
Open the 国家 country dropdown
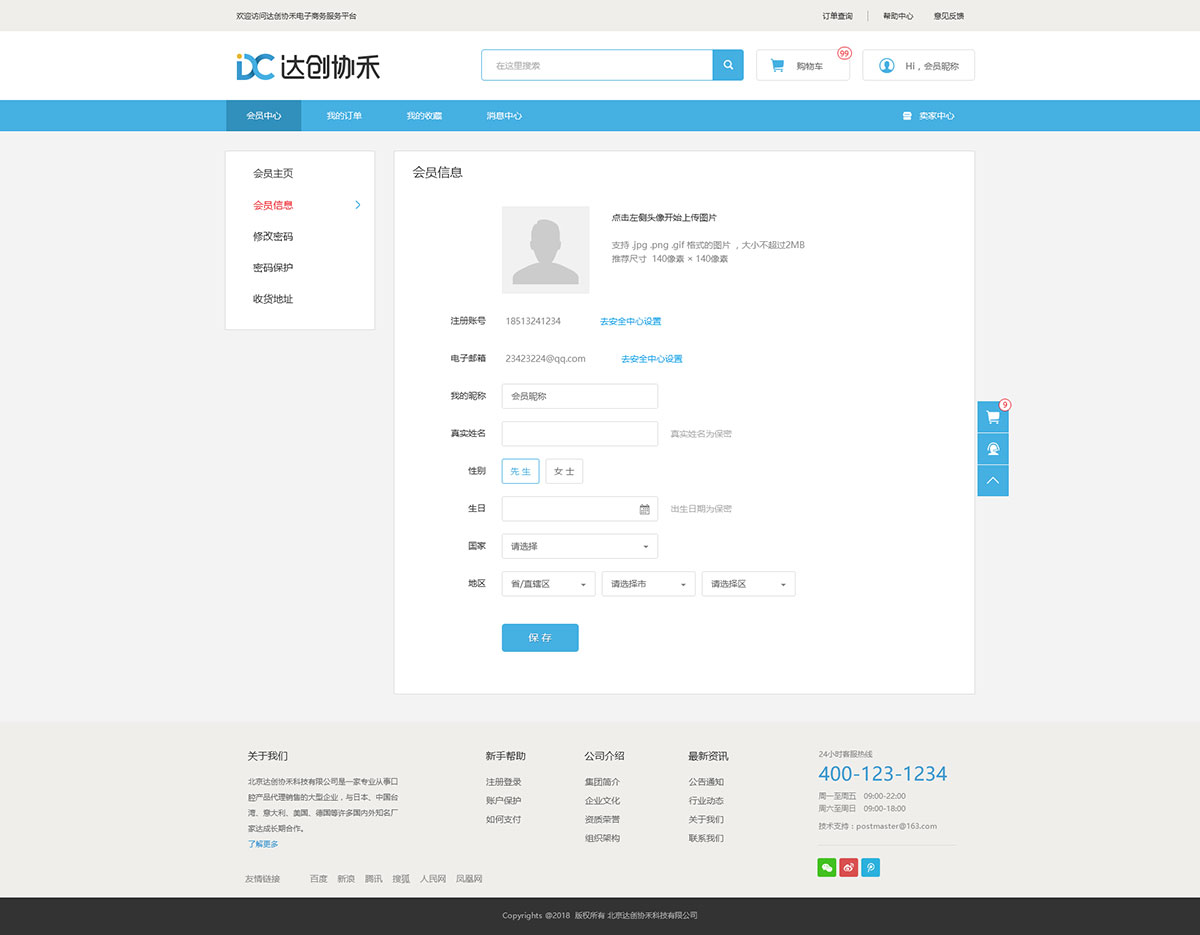tap(579, 545)
